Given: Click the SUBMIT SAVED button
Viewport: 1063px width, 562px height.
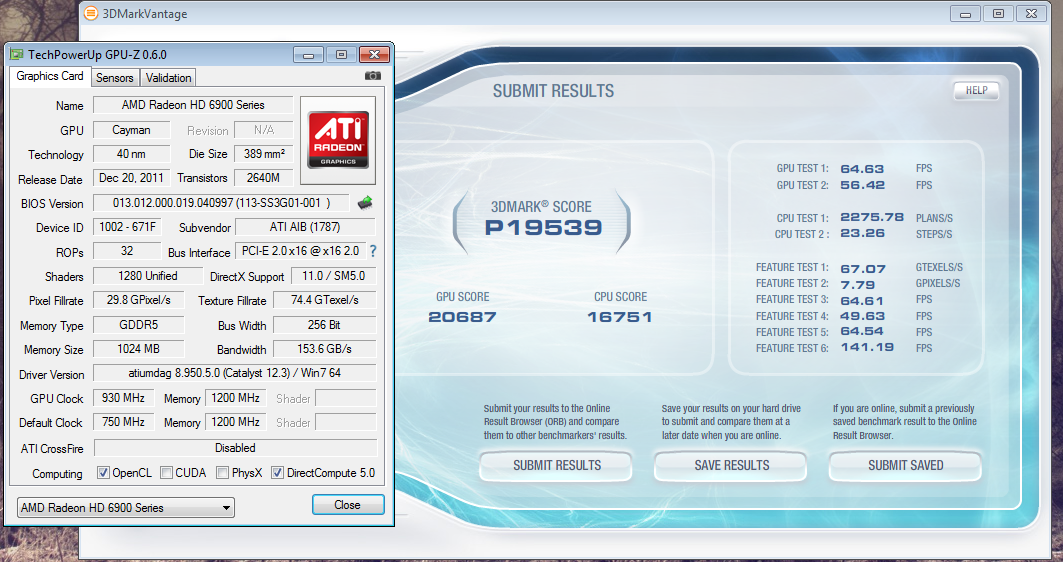Looking at the screenshot, I should (906, 466).
